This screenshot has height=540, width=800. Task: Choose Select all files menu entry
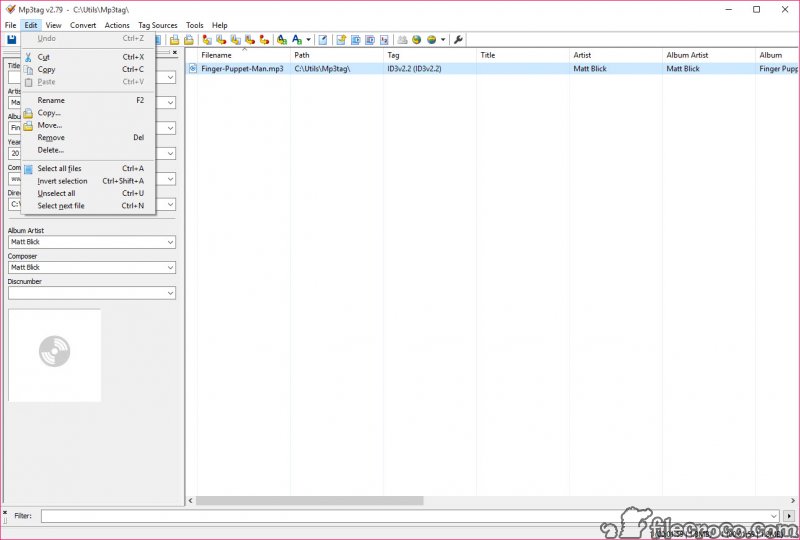pos(88,168)
